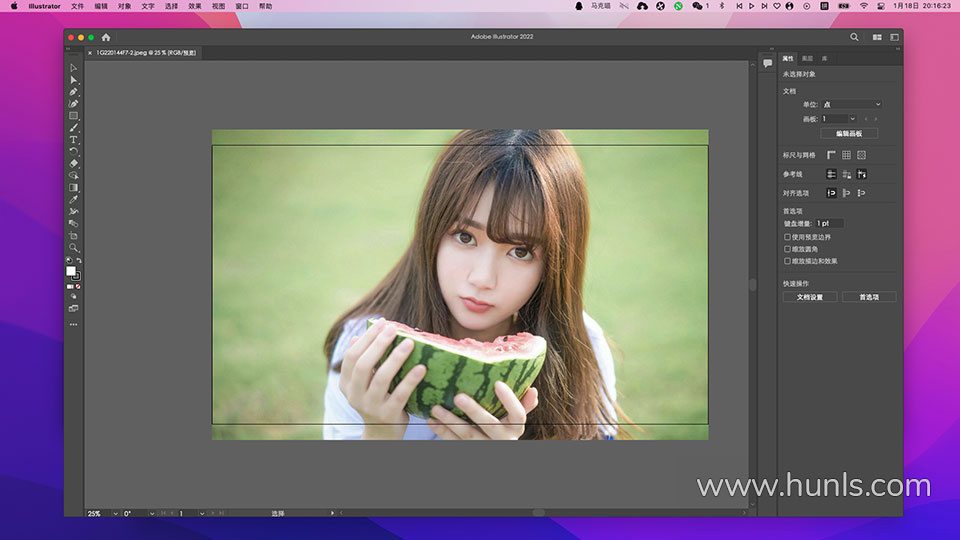Click the None color button
This screenshot has width=960, height=540.
78,287
